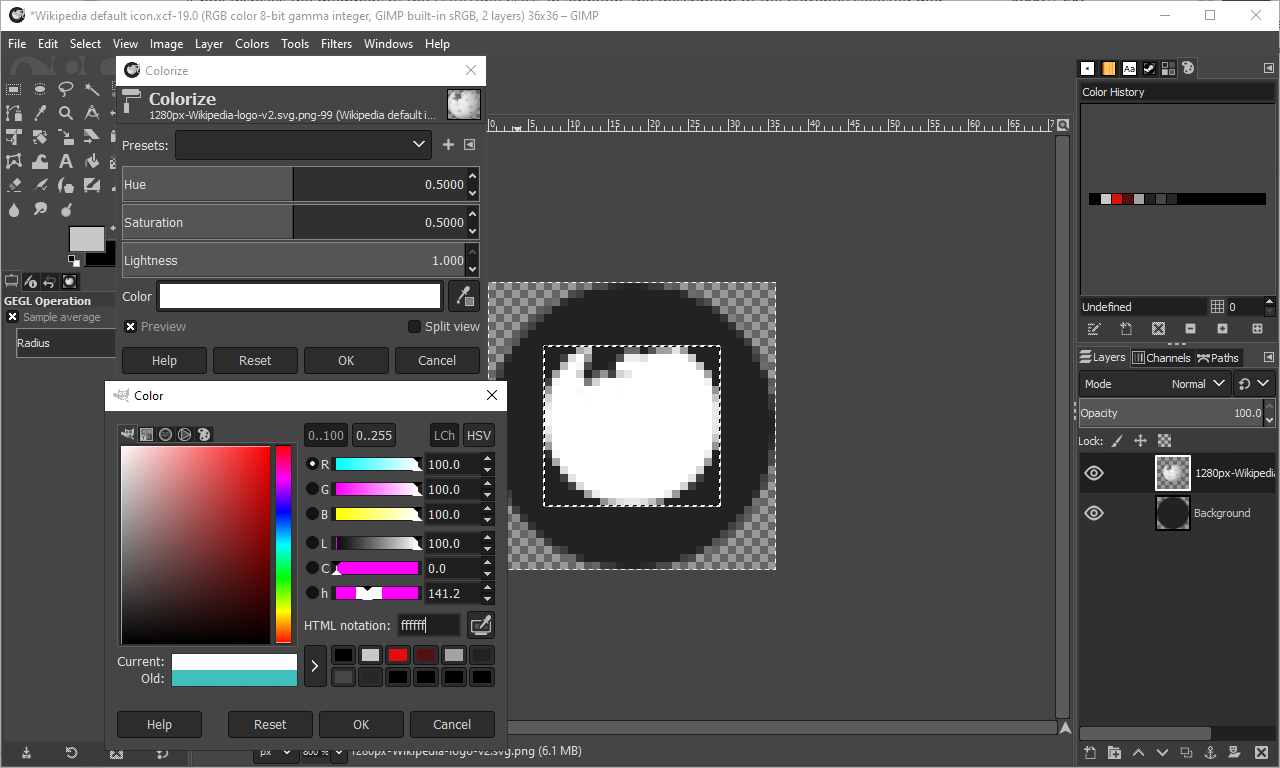The height and width of the screenshot is (768, 1280).
Task: Select the Color Picker eyedropper tool in toolbox
Action: click(40, 113)
